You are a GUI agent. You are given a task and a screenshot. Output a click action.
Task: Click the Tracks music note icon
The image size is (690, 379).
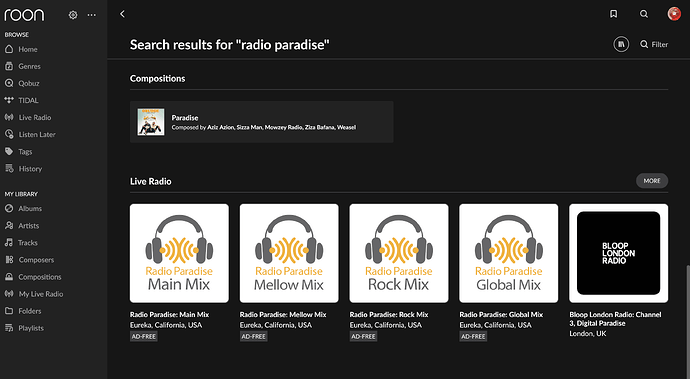click(9, 242)
